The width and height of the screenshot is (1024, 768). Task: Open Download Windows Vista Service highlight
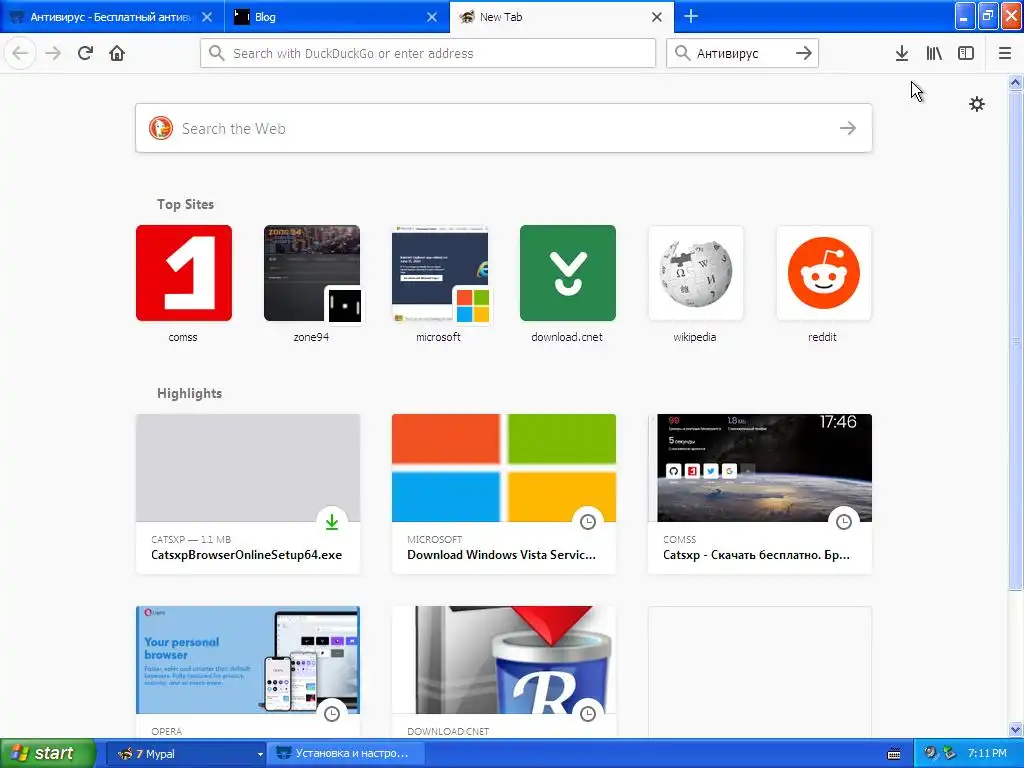pos(504,494)
